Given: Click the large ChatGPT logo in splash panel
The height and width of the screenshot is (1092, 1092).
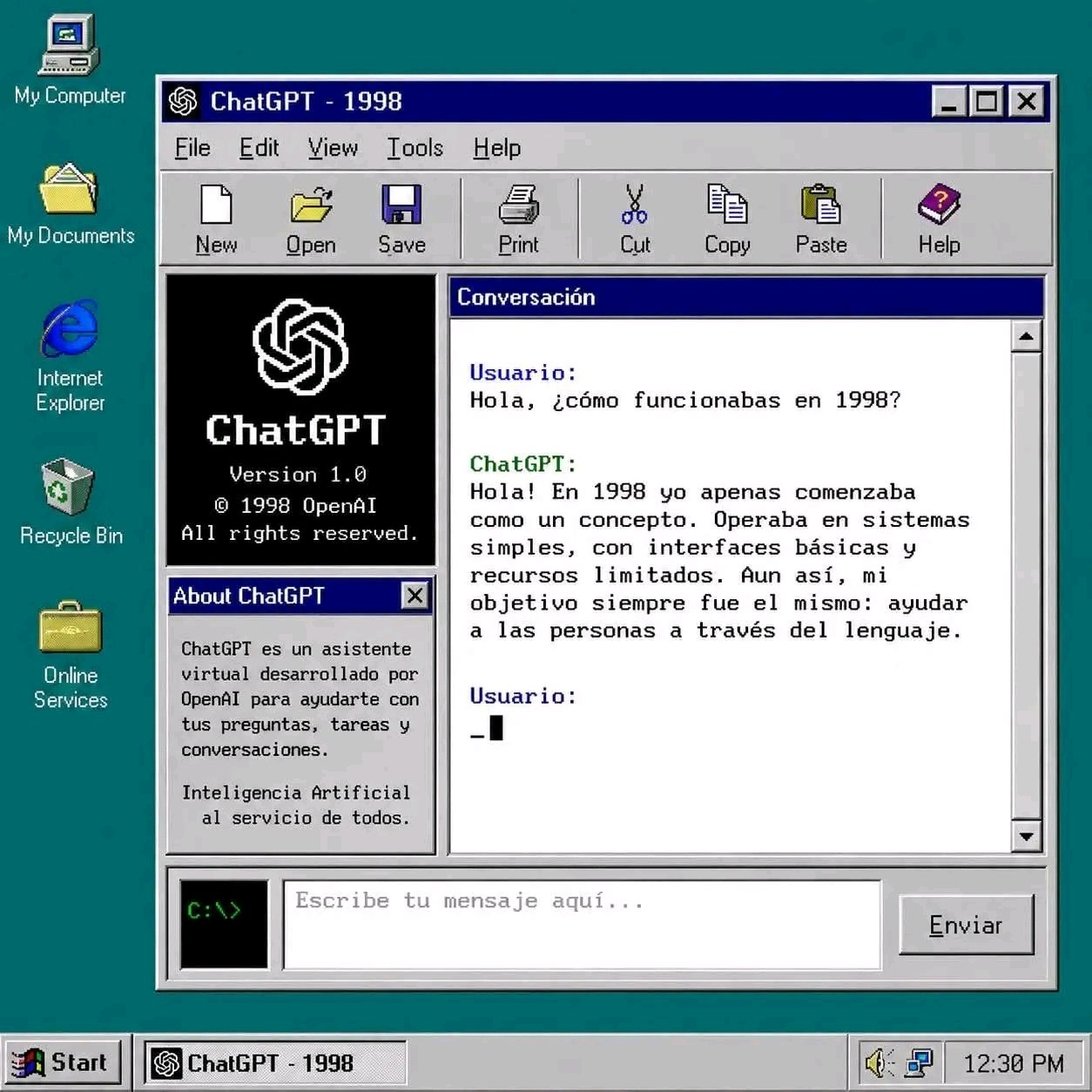Looking at the screenshot, I should 300,347.
